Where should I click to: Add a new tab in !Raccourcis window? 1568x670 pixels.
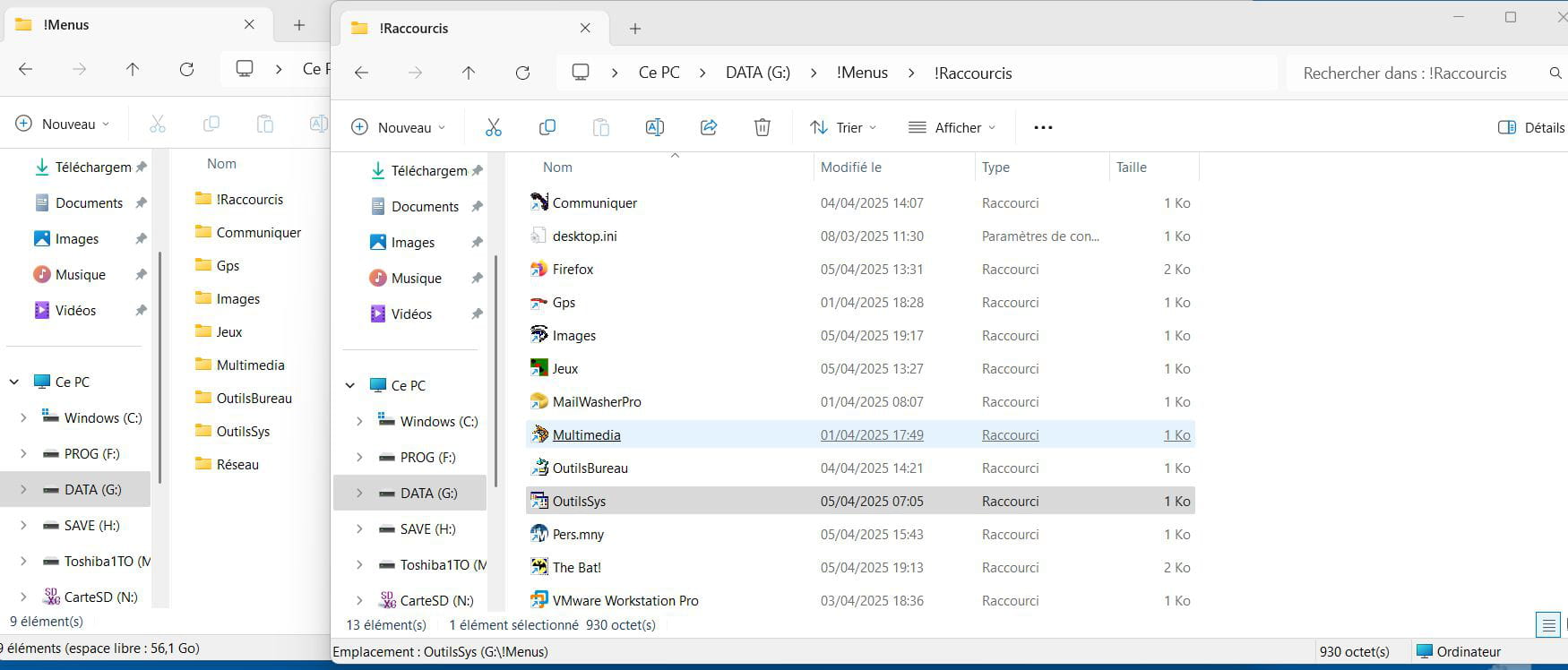click(635, 29)
